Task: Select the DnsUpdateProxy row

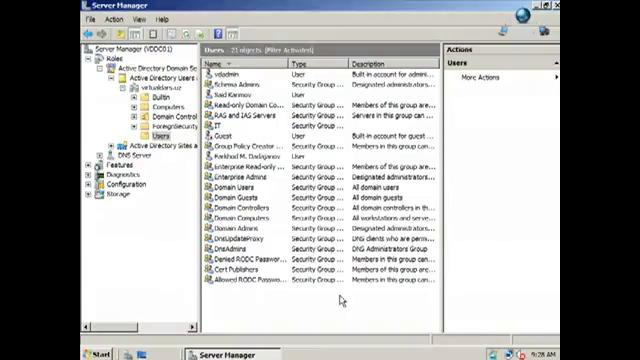Action: point(321,238)
